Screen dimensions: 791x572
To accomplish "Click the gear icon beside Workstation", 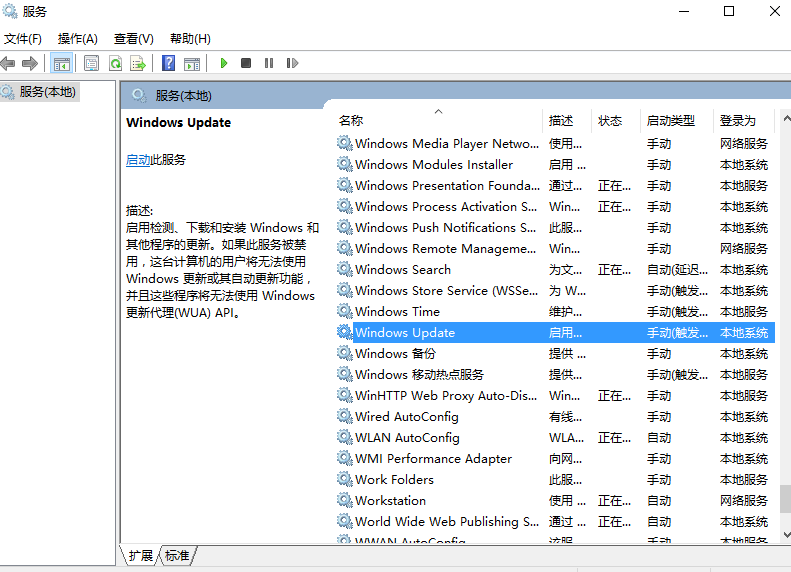I will 345,500.
